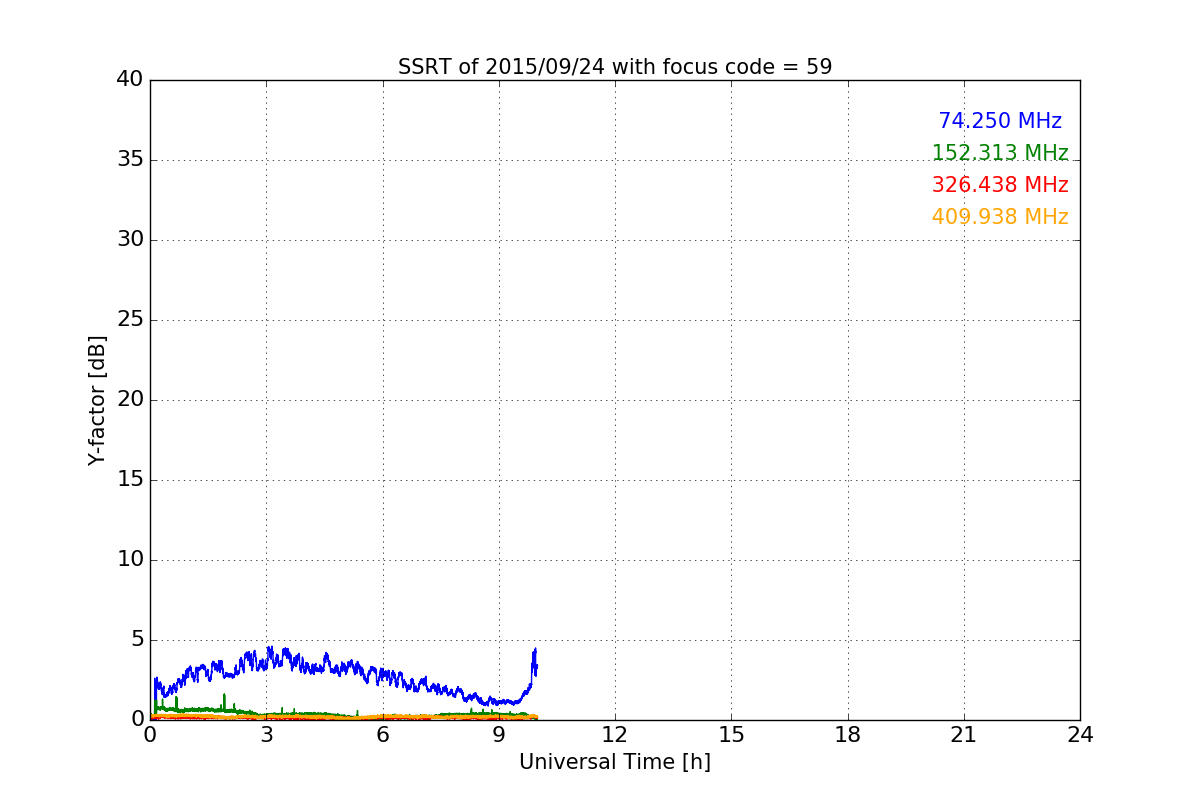The width and height of the screenshot is (1200, 800).
Task: Click the 'Y-factor [dB]' axis label
Action: 97,400
